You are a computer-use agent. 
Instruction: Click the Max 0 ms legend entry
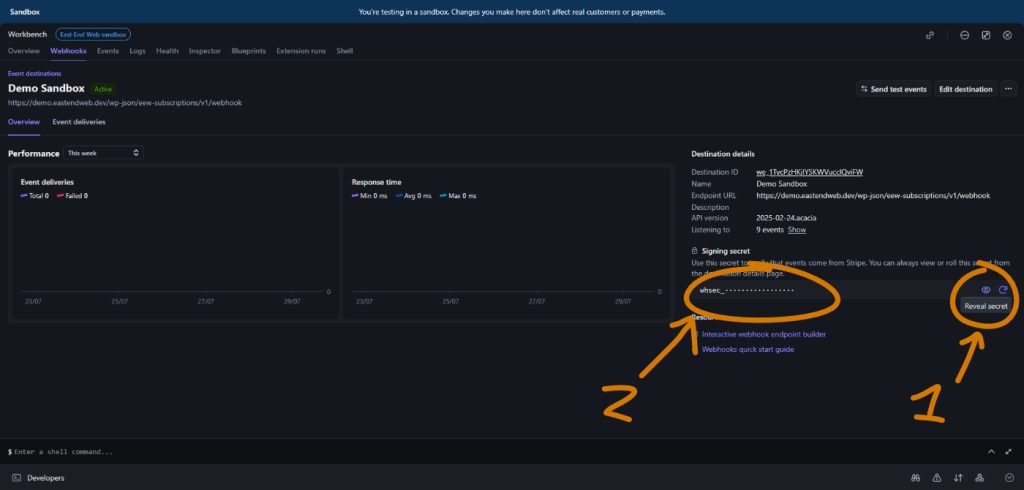[x=458, y=196]
